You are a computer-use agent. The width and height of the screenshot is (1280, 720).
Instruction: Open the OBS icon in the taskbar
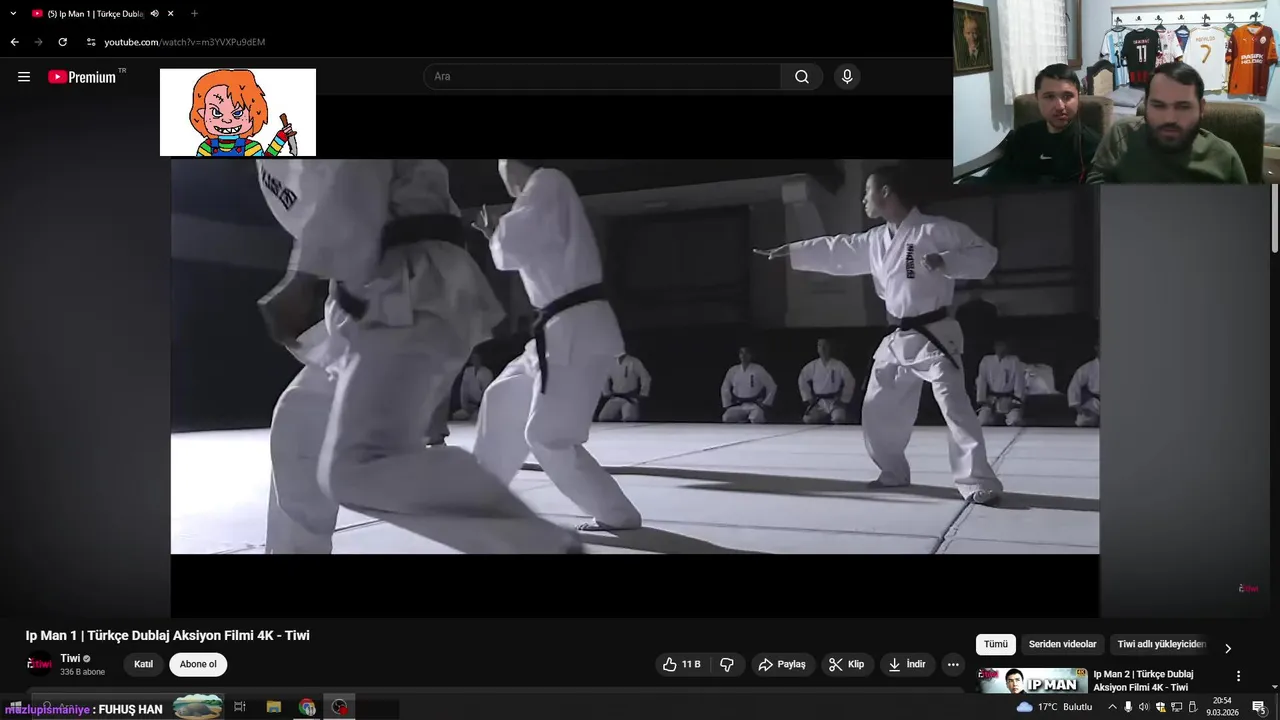[x=341, y=707]
